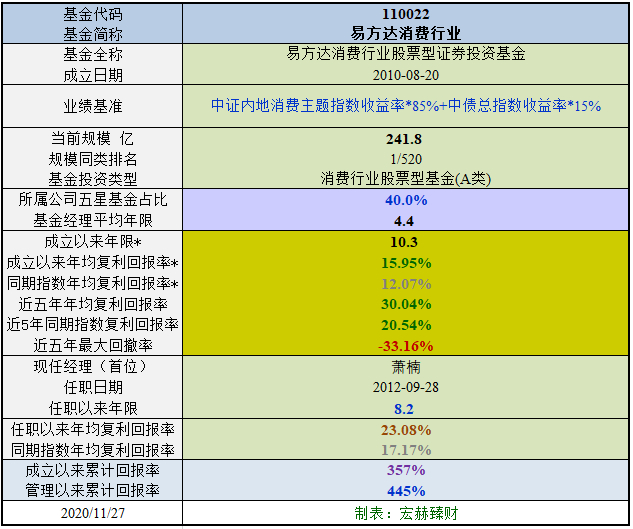Click the label 管理以来累计回报率
The width and height of the screenshot is (633, 529).
[93, 491]
